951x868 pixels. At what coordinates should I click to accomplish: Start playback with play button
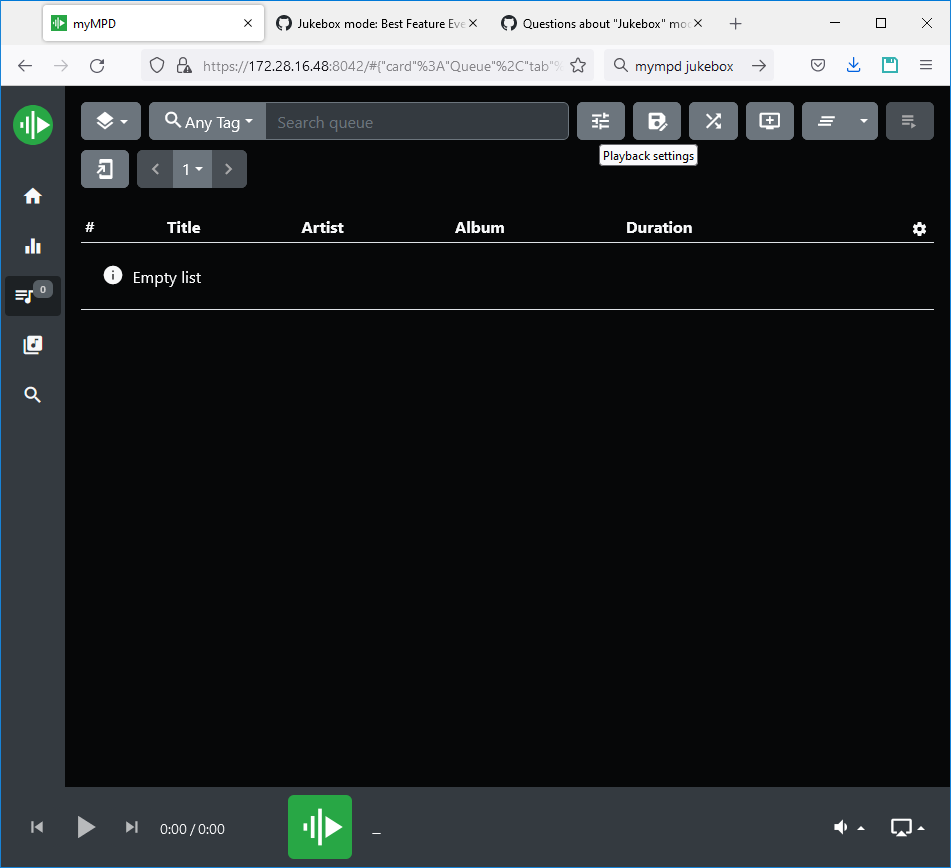[86, 827]
